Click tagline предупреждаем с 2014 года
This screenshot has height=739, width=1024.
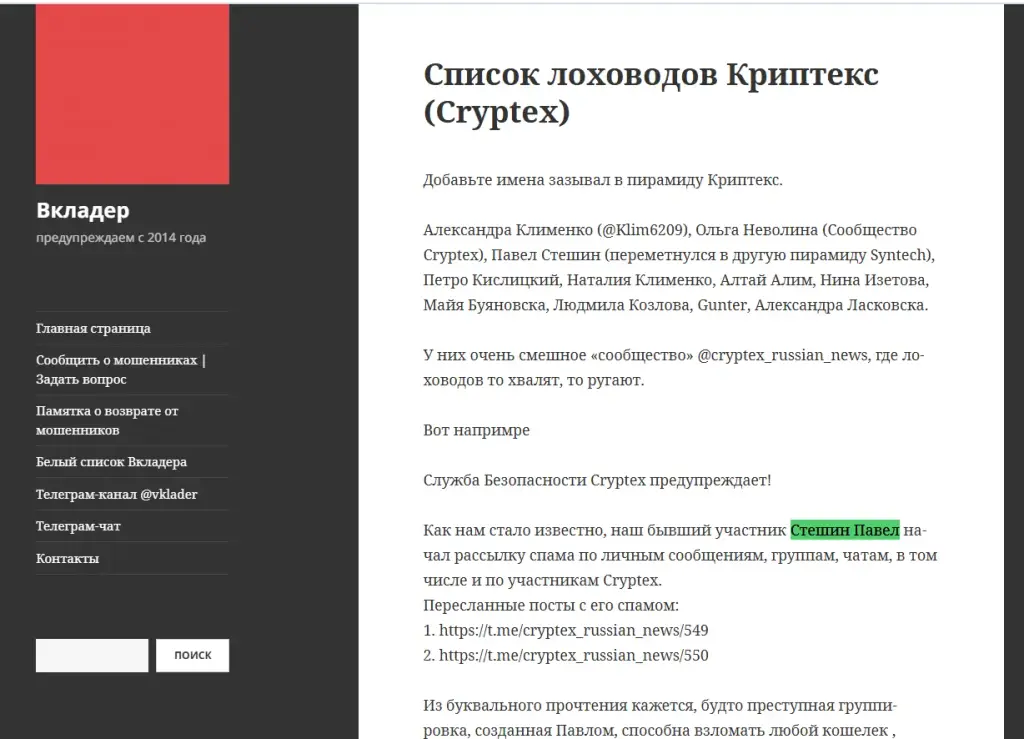[x=121, y=238]
